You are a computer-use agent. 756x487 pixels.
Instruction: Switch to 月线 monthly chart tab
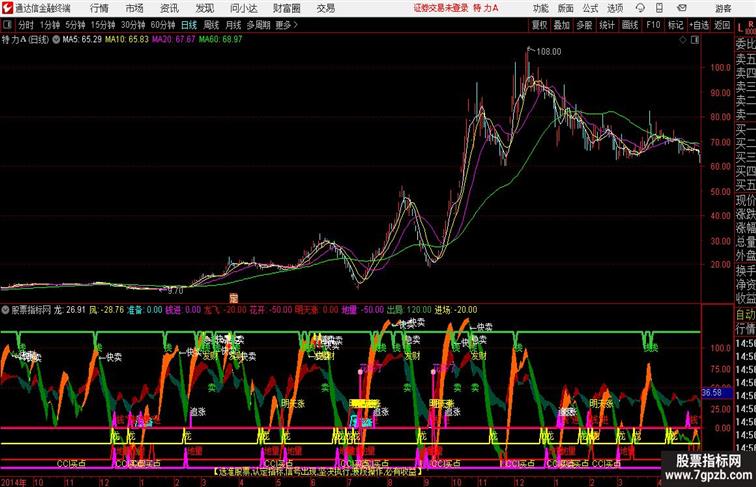(x=233, y=25)
